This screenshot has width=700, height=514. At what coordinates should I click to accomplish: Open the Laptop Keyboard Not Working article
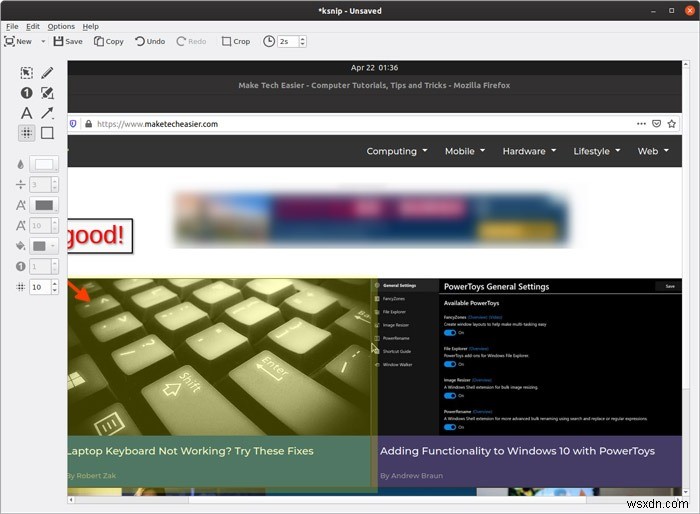[x=191, y=451]
